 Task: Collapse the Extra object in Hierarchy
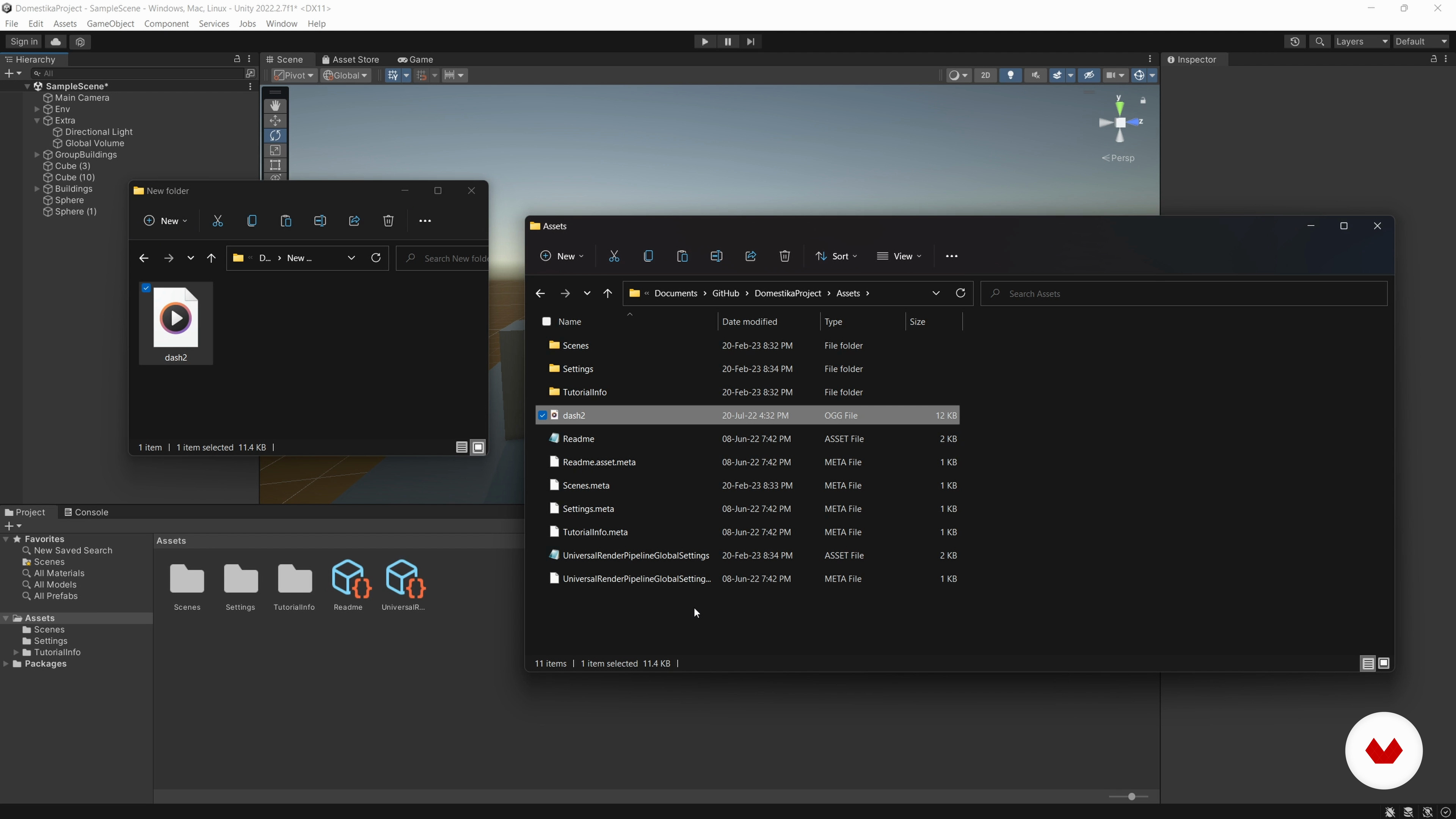click(37, 121)
